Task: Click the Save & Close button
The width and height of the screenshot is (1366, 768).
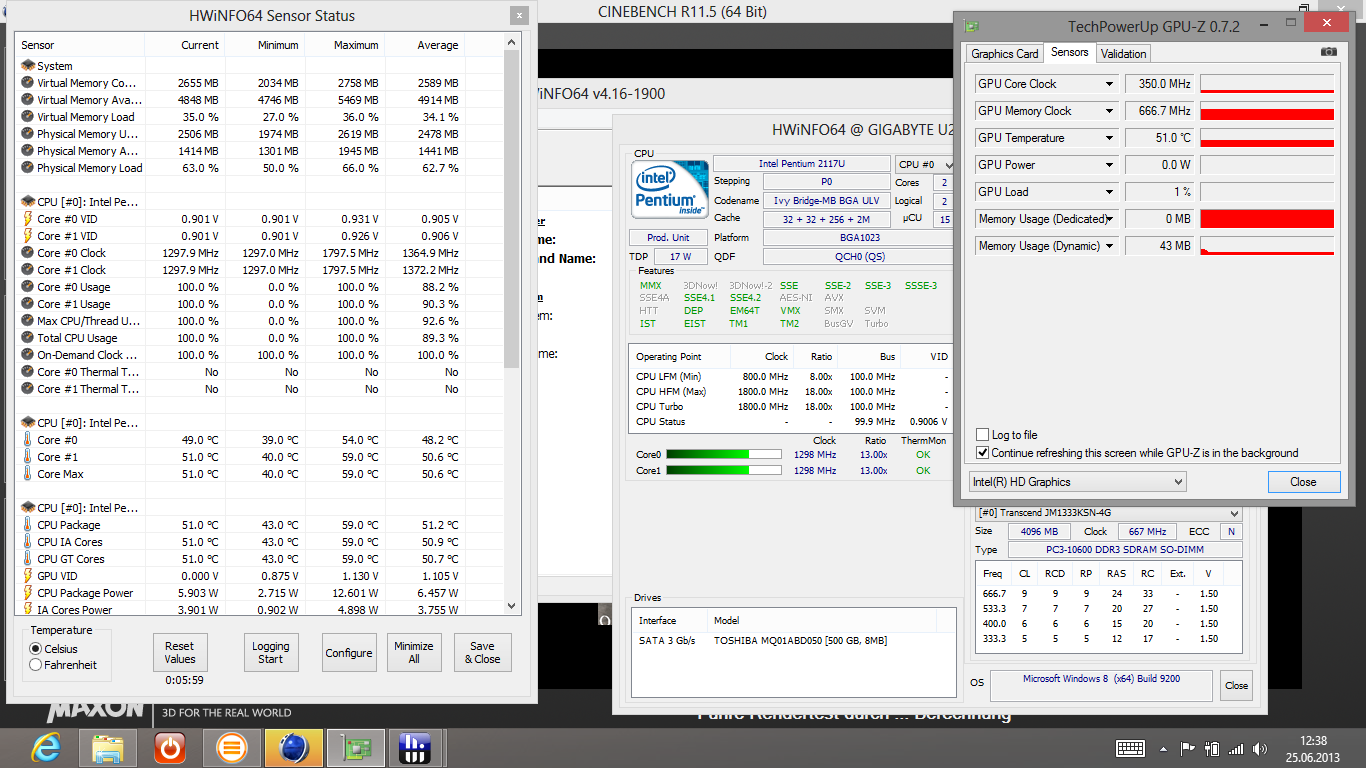Action: pos(482,653)
